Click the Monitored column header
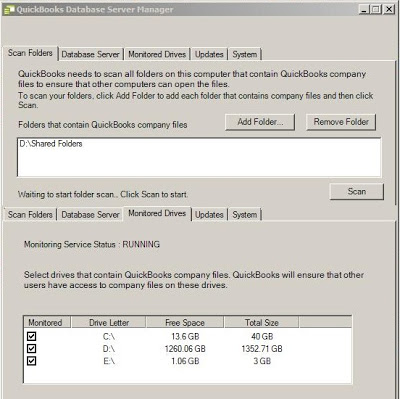The height and width of the screenshot is (399, 400). [47, 322]
